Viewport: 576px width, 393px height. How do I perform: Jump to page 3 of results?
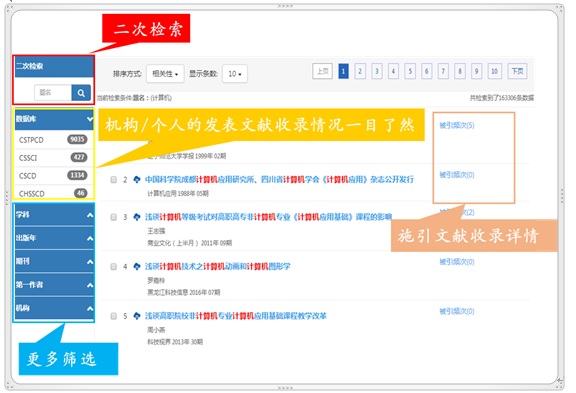377,71
